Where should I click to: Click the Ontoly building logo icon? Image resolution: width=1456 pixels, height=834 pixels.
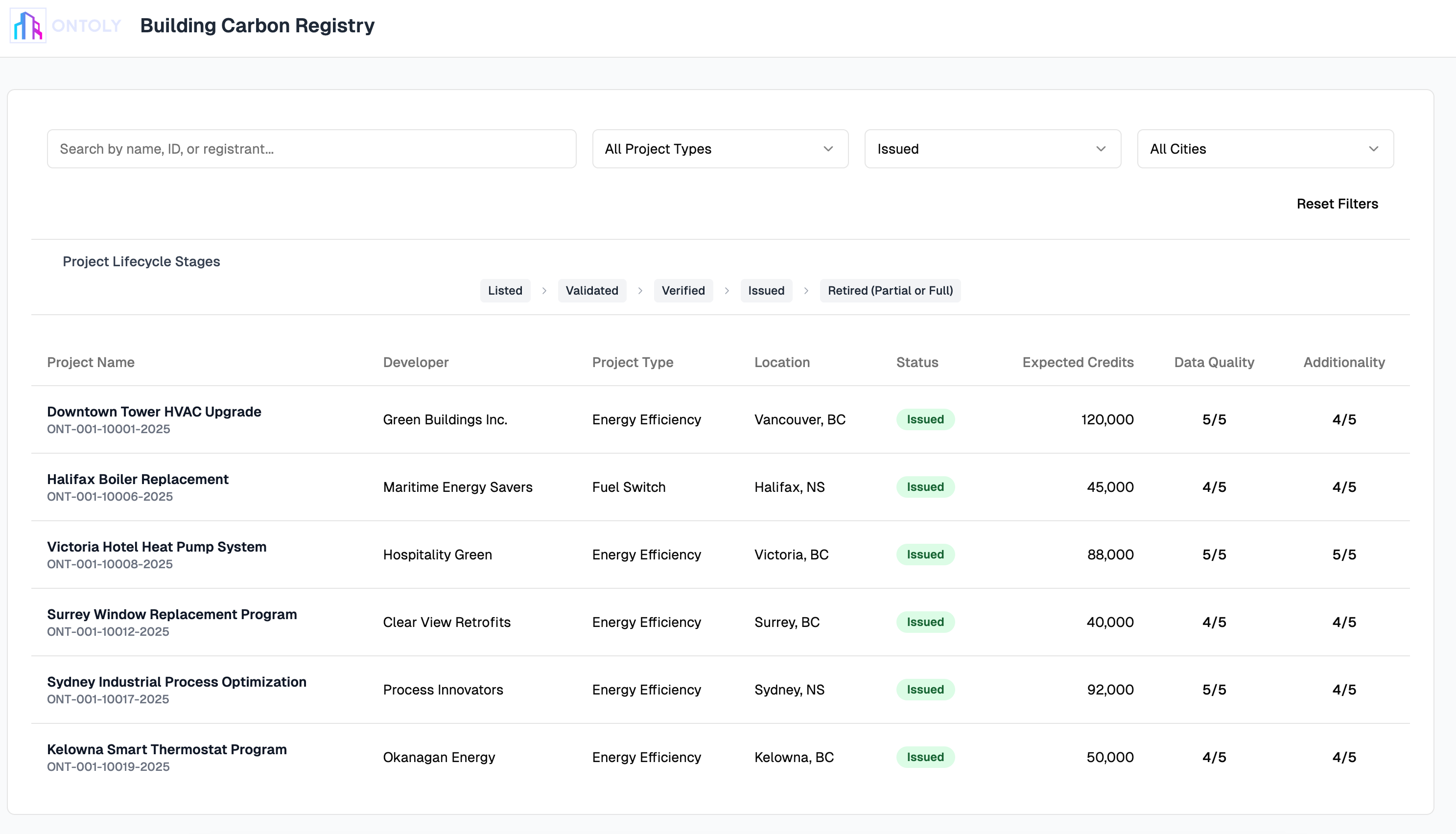pos(27,26)
